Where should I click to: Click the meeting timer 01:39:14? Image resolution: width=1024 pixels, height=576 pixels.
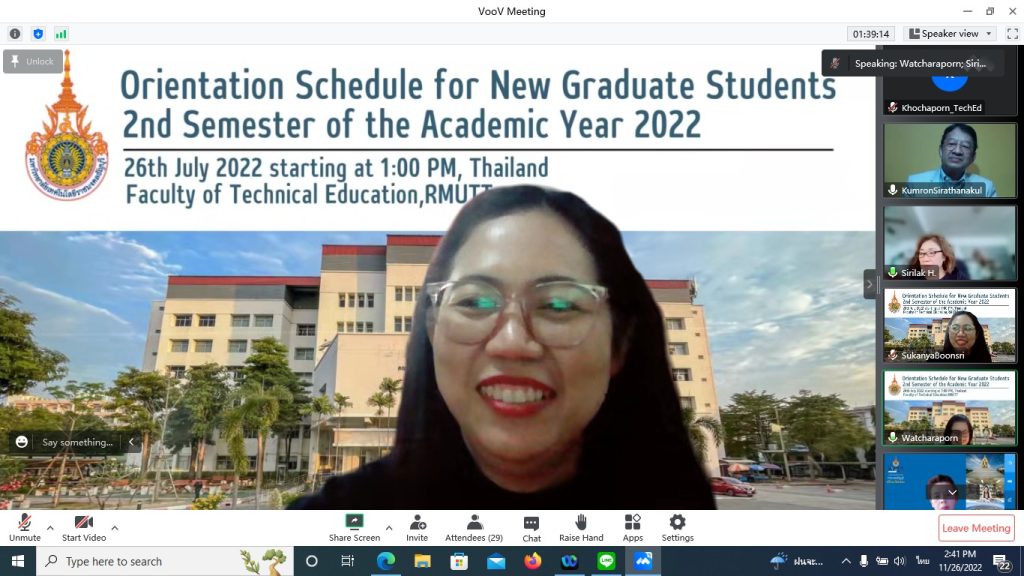click(871, 34)
